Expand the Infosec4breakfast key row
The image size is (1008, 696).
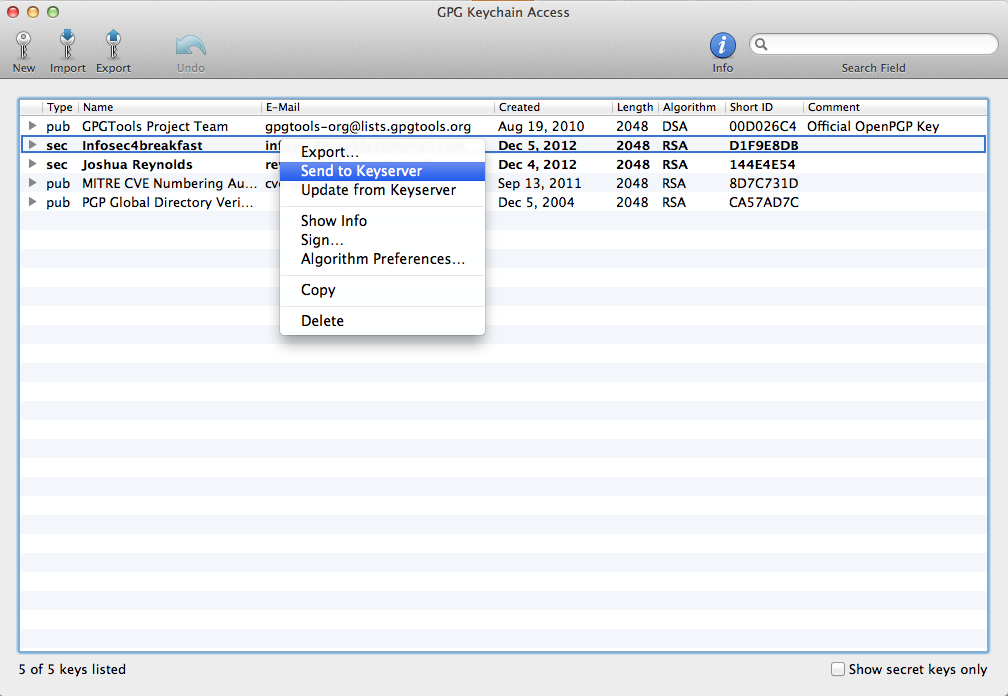click(32, 145)
